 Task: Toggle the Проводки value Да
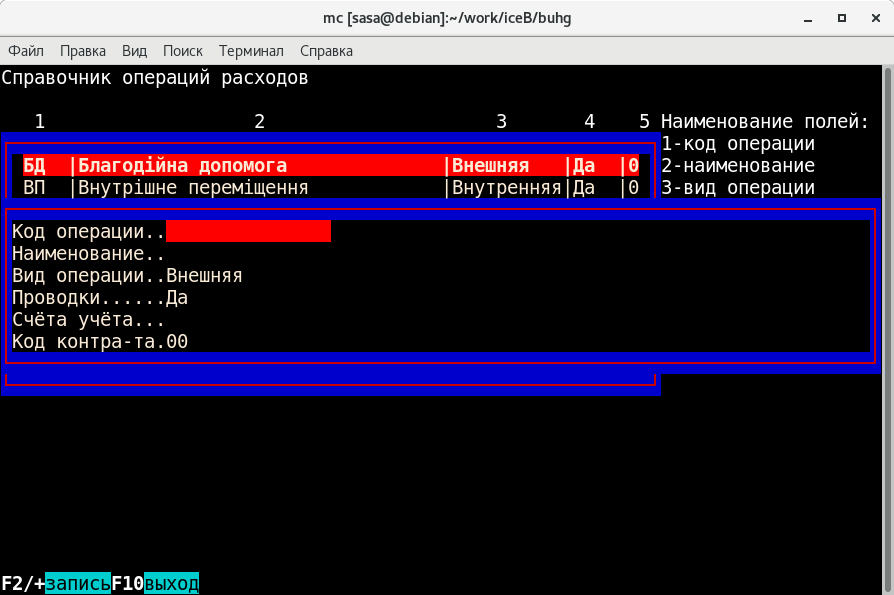point(177,298)
